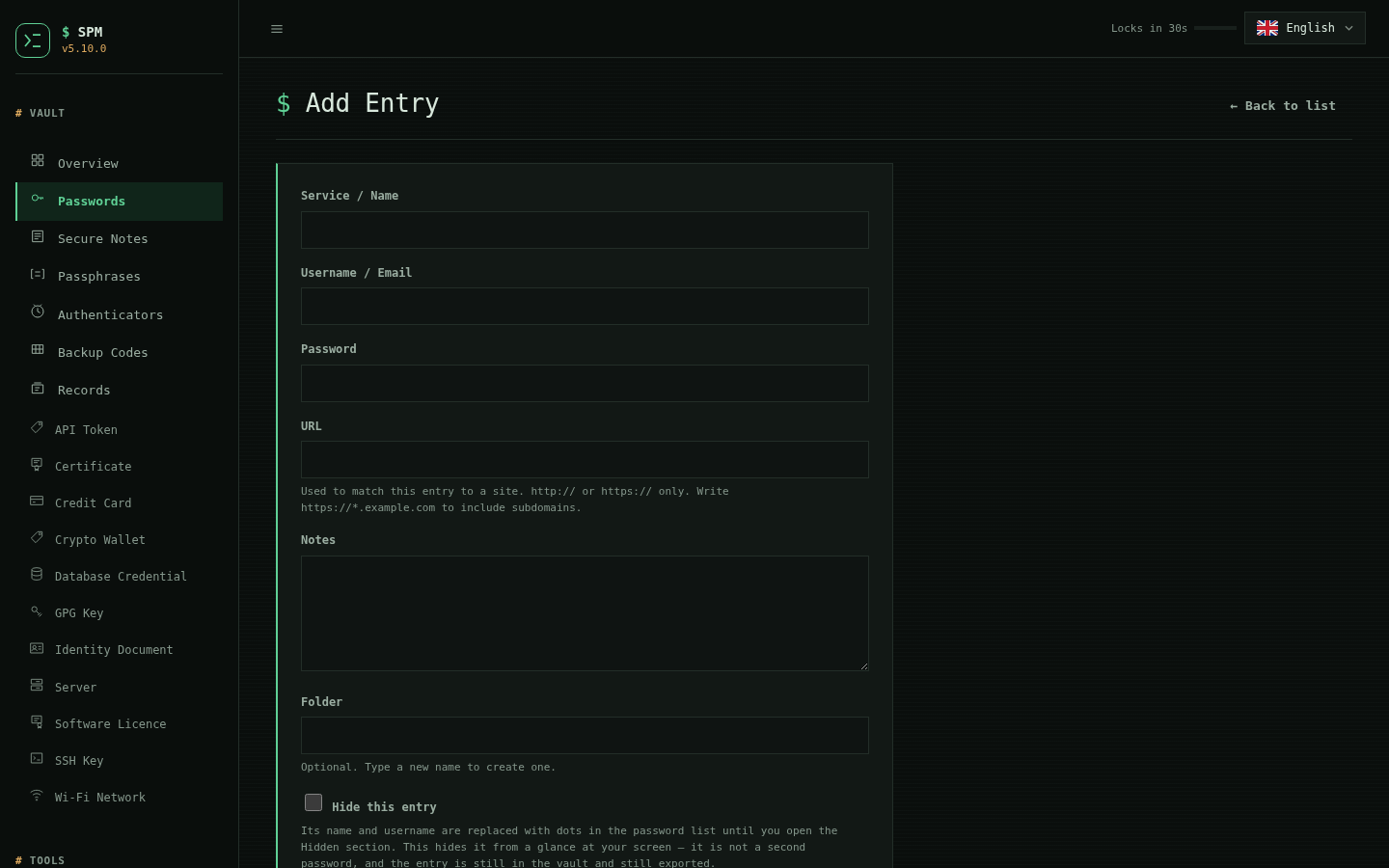
Task: Open the Passphrases sidebar link
Action: point(120,276)
